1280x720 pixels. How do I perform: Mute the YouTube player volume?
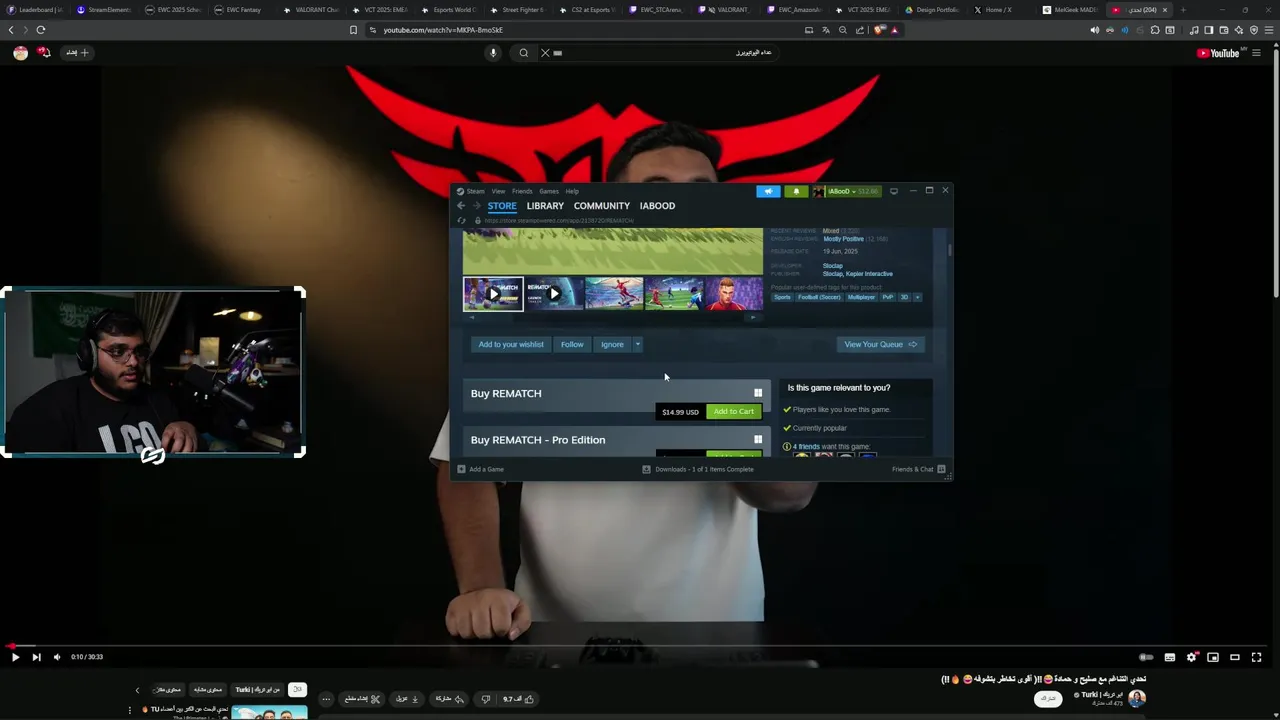[57, 657]
